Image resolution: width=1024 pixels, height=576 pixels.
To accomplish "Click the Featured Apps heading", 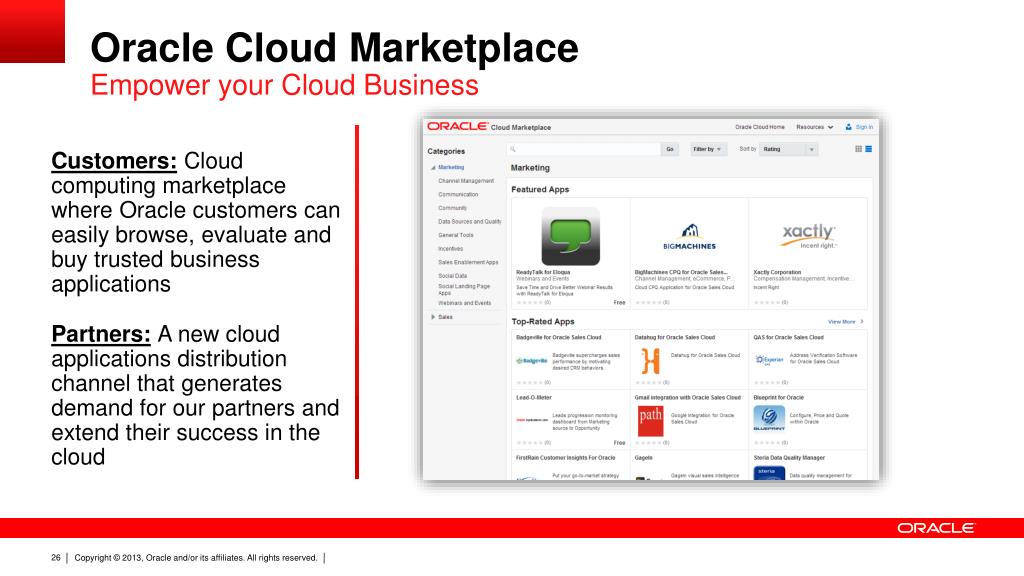I will 540,189.
